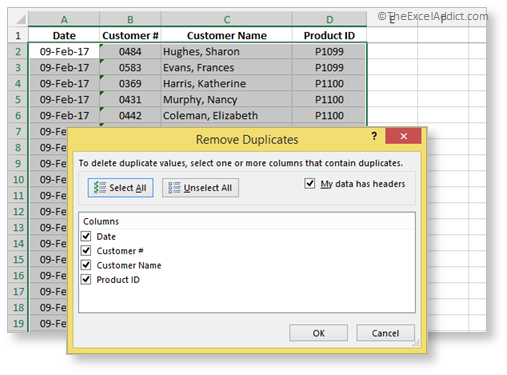Click the P1099 cell in row 3
507x375 pixels.
pyautogui.click(x=329, y=67)
